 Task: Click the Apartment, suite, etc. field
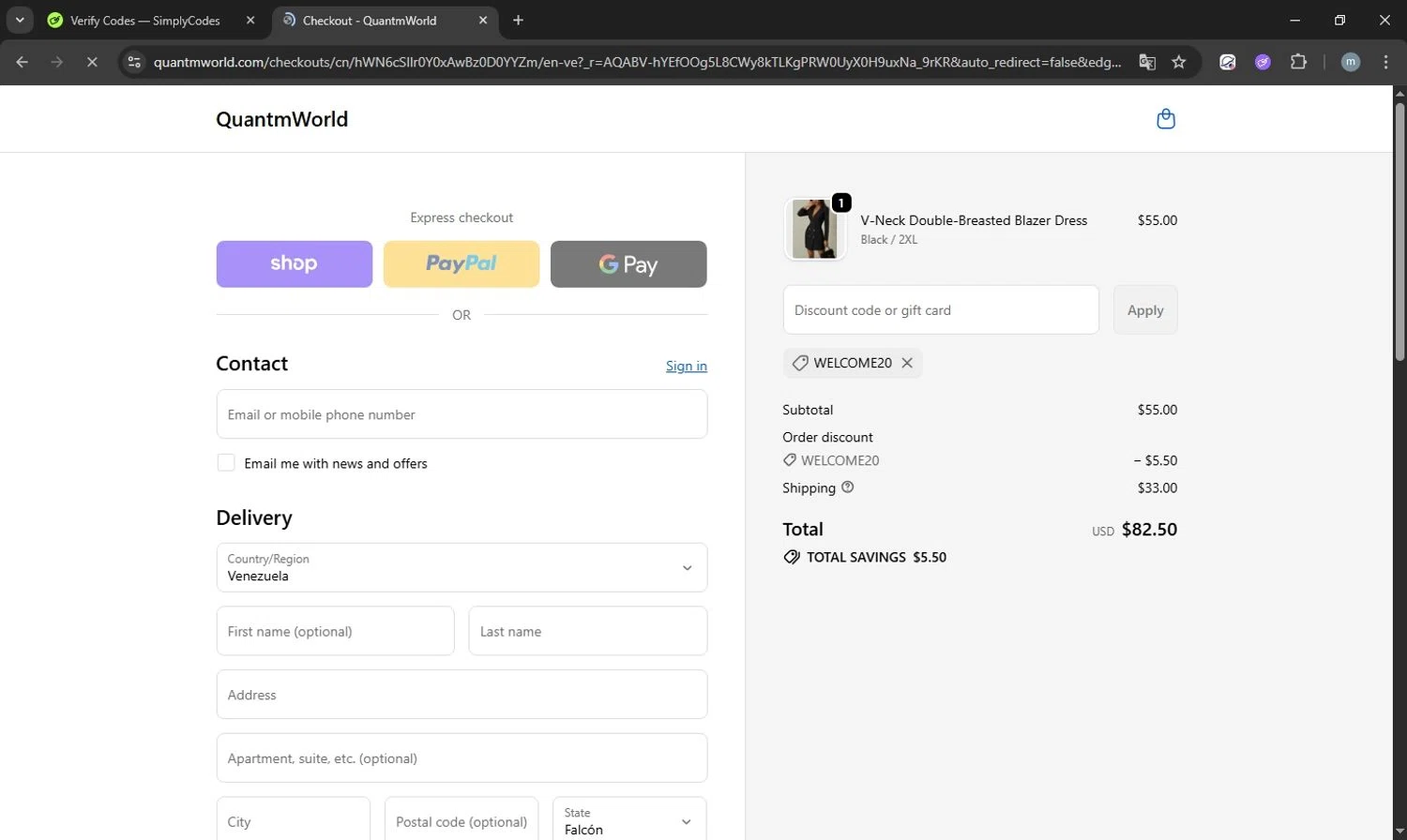(461, 757)
